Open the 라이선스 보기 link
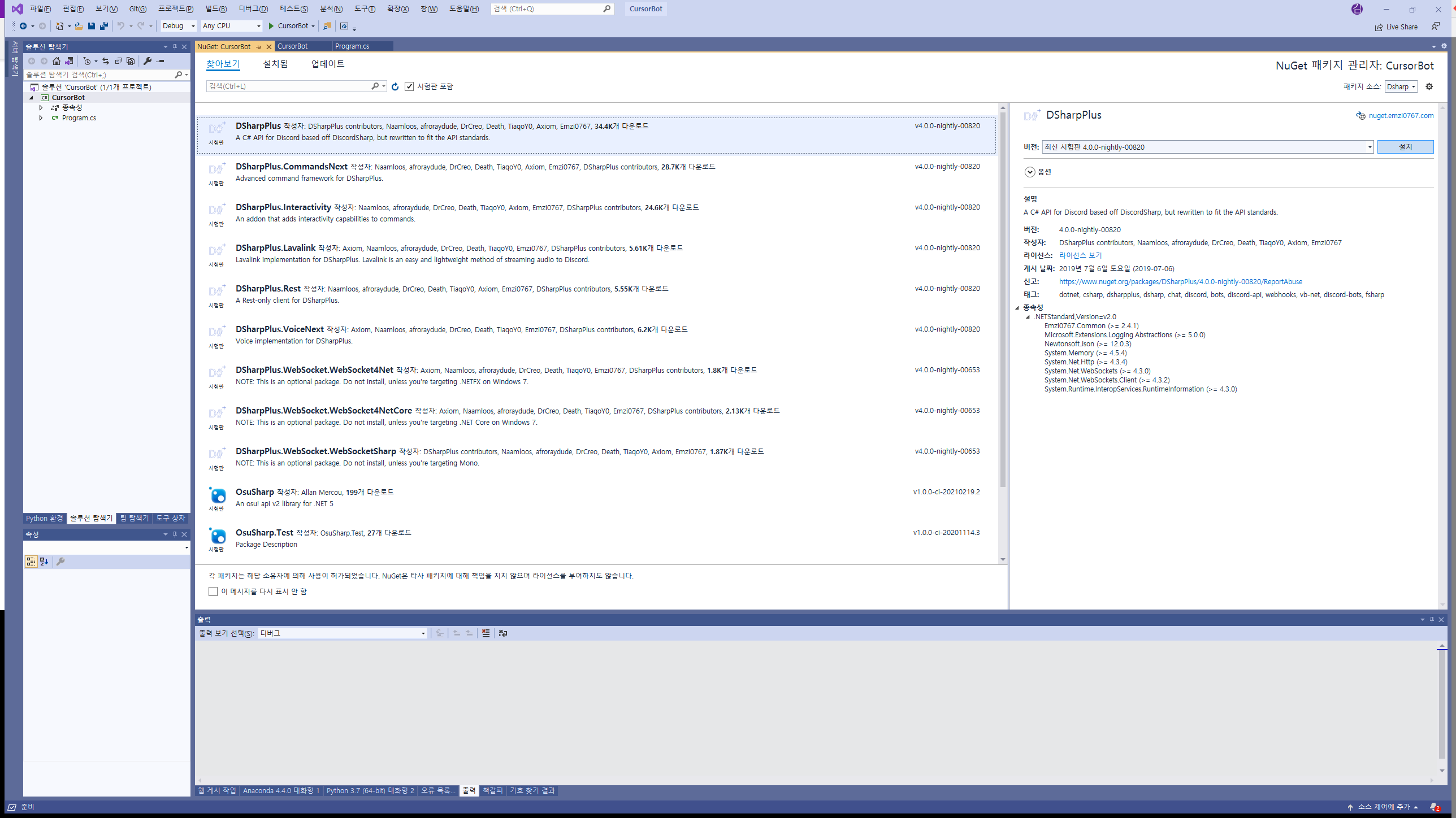This screenshot has height=818, width=1456. 1080,255
